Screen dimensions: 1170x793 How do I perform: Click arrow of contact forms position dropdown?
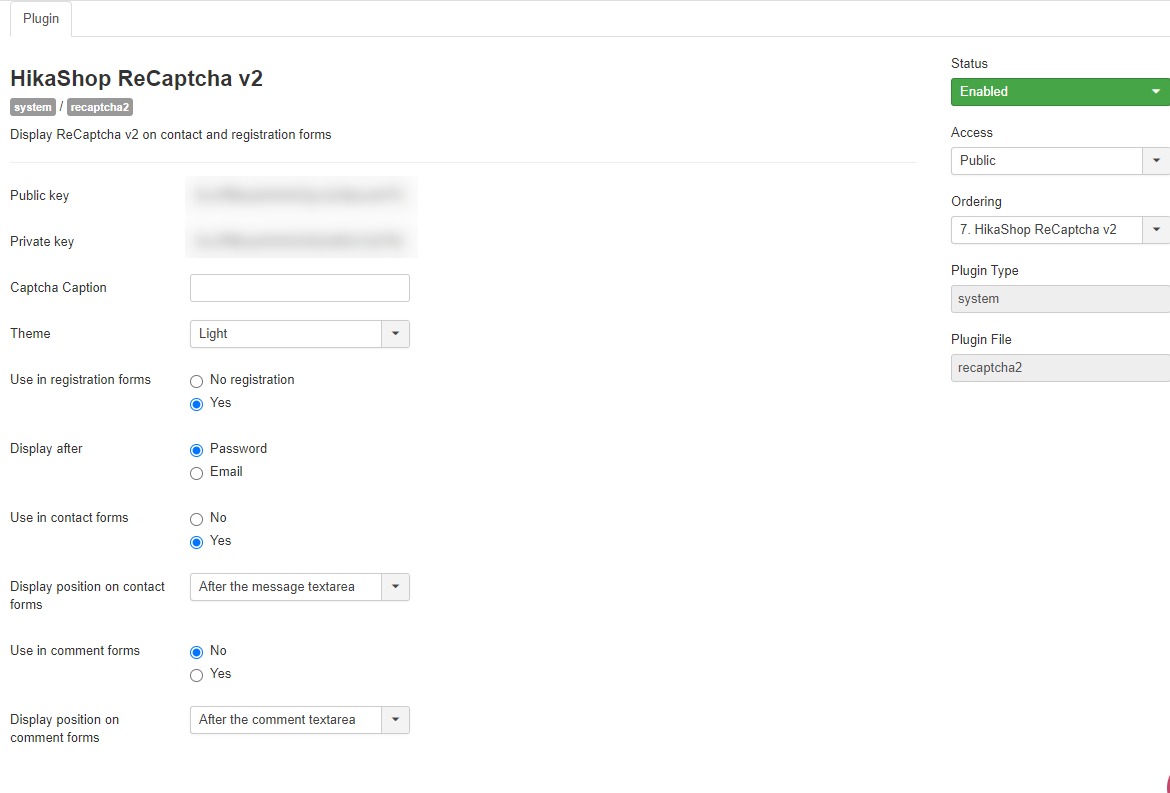pos(395,587)
